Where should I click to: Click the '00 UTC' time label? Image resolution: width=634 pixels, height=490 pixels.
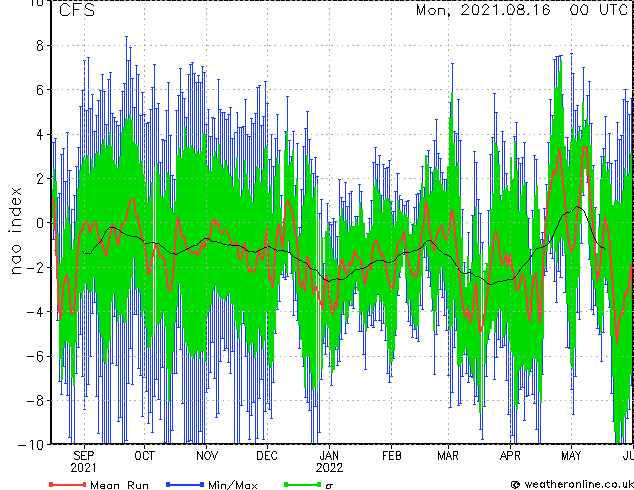[x=598, y=10]
